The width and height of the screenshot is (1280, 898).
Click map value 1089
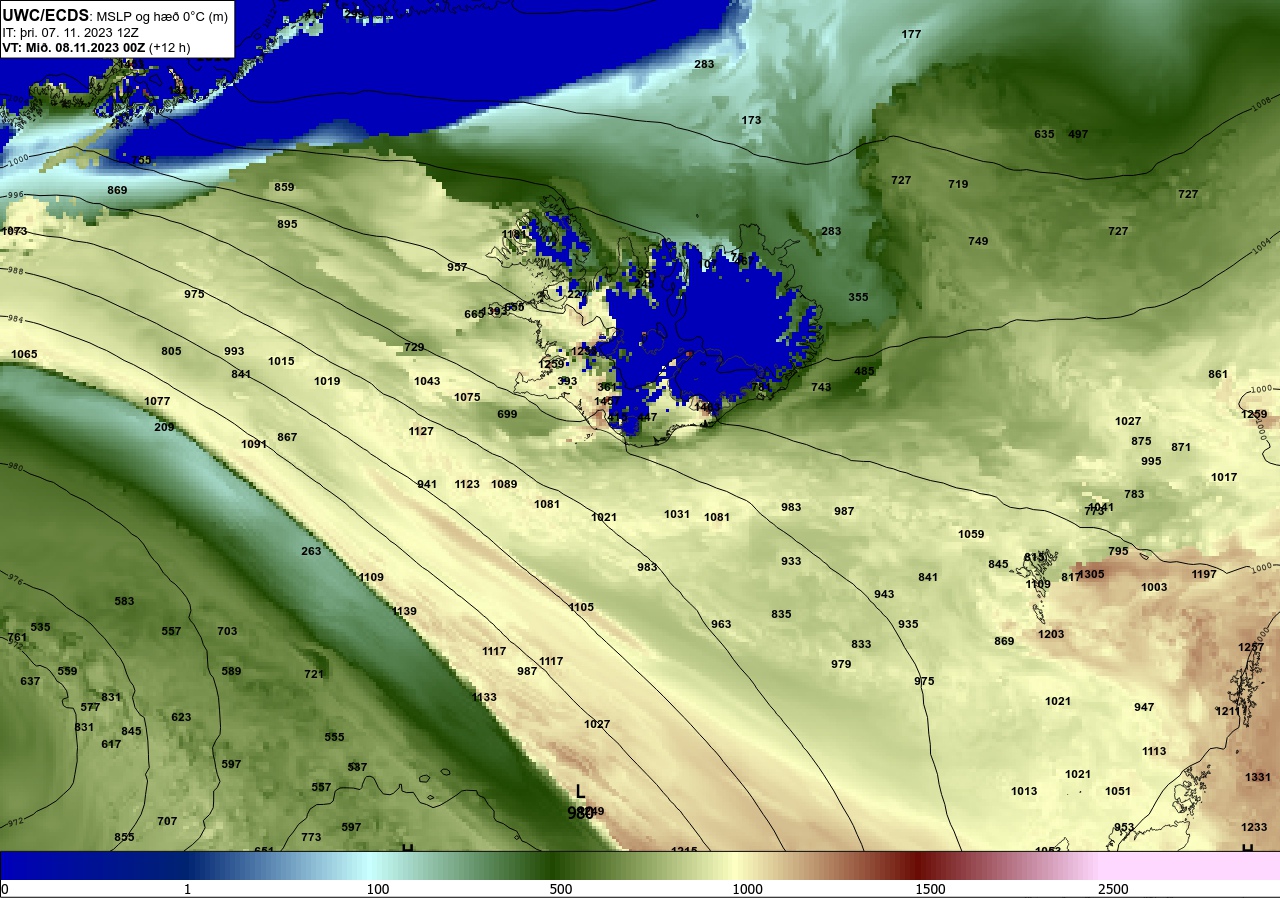(504, 484)
